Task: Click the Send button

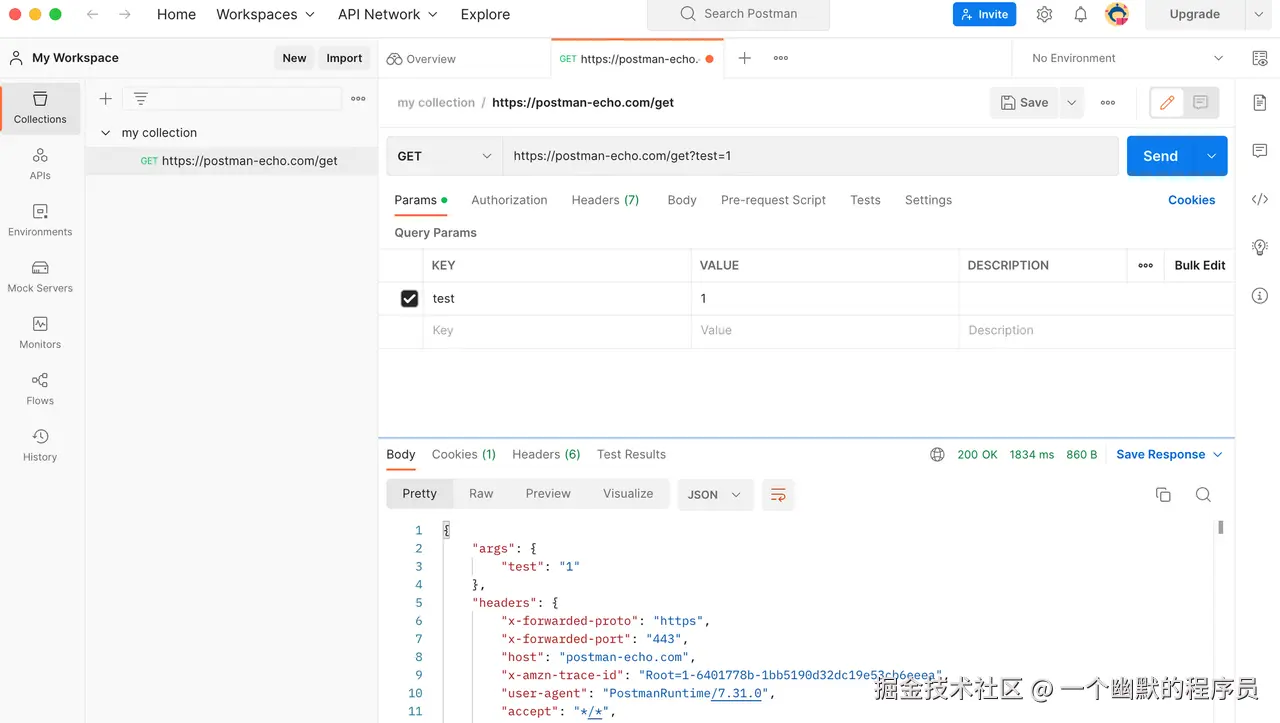Action: pyautogui.click(x=1161, y=156)
